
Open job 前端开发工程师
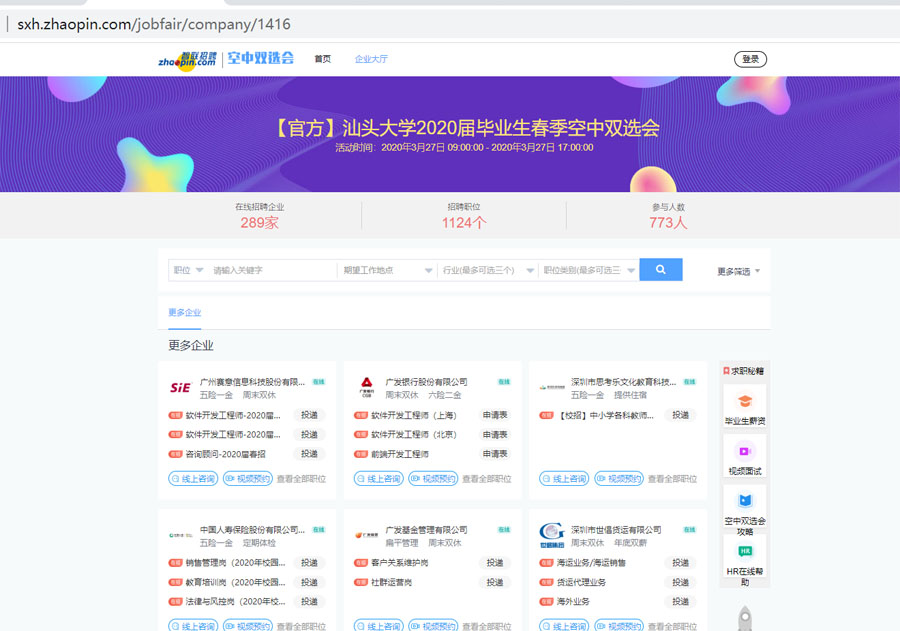tap(400, 454)
